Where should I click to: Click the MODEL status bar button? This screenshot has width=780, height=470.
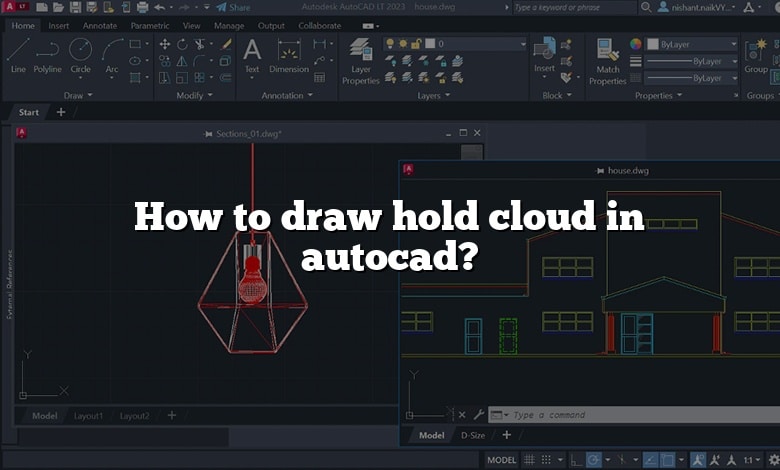pyautogui.click(x=503, y=460)
